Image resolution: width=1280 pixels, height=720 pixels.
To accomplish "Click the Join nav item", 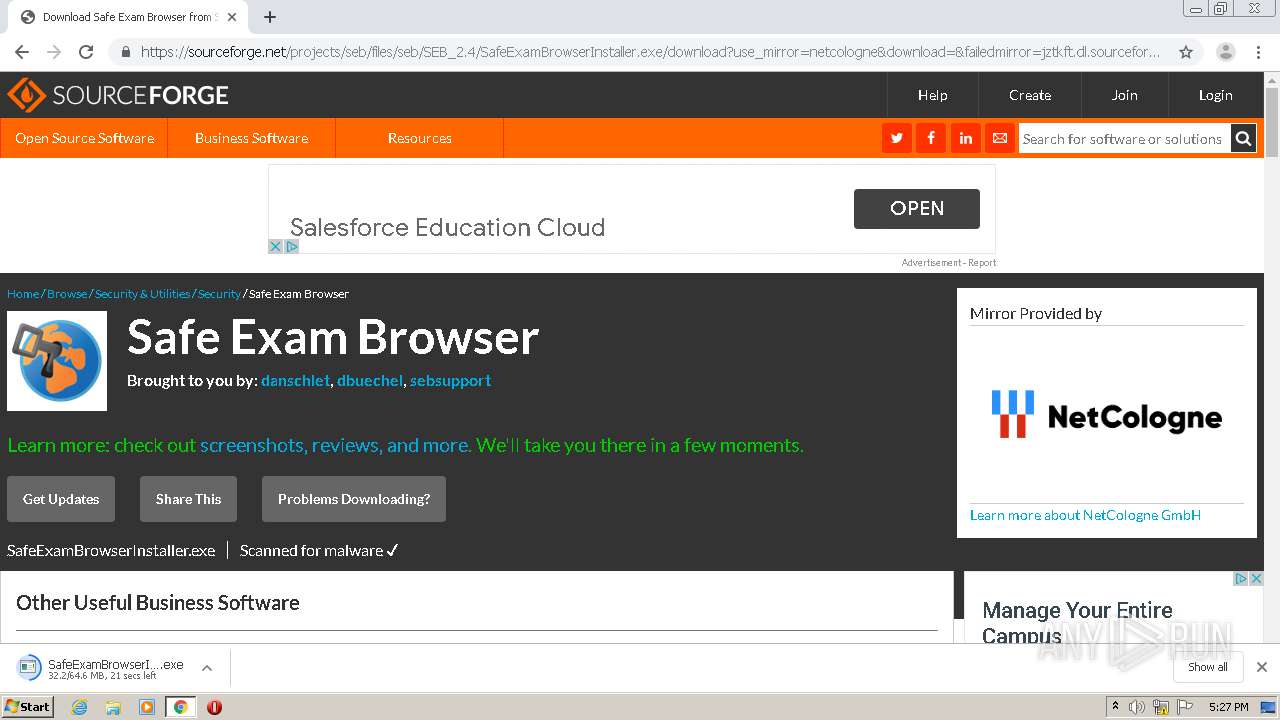I will coord(1125,95).
